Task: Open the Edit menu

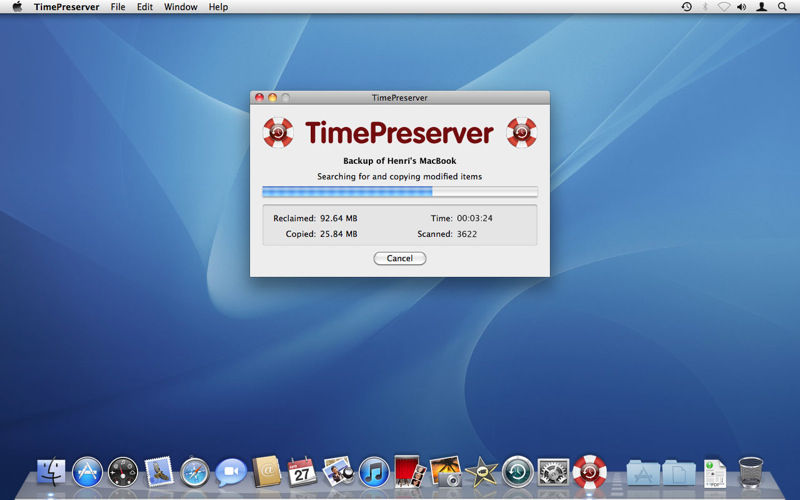Action: click(145, 7)
